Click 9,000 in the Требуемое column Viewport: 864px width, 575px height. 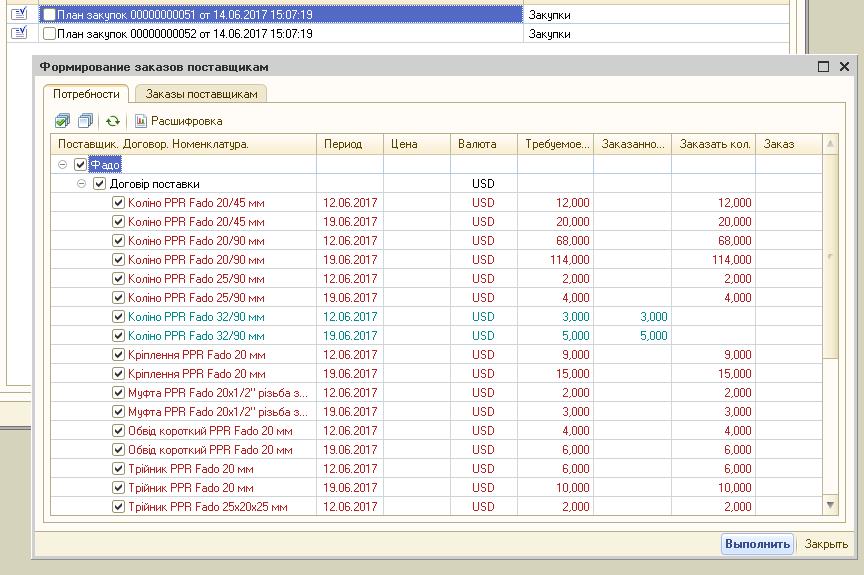575,355
